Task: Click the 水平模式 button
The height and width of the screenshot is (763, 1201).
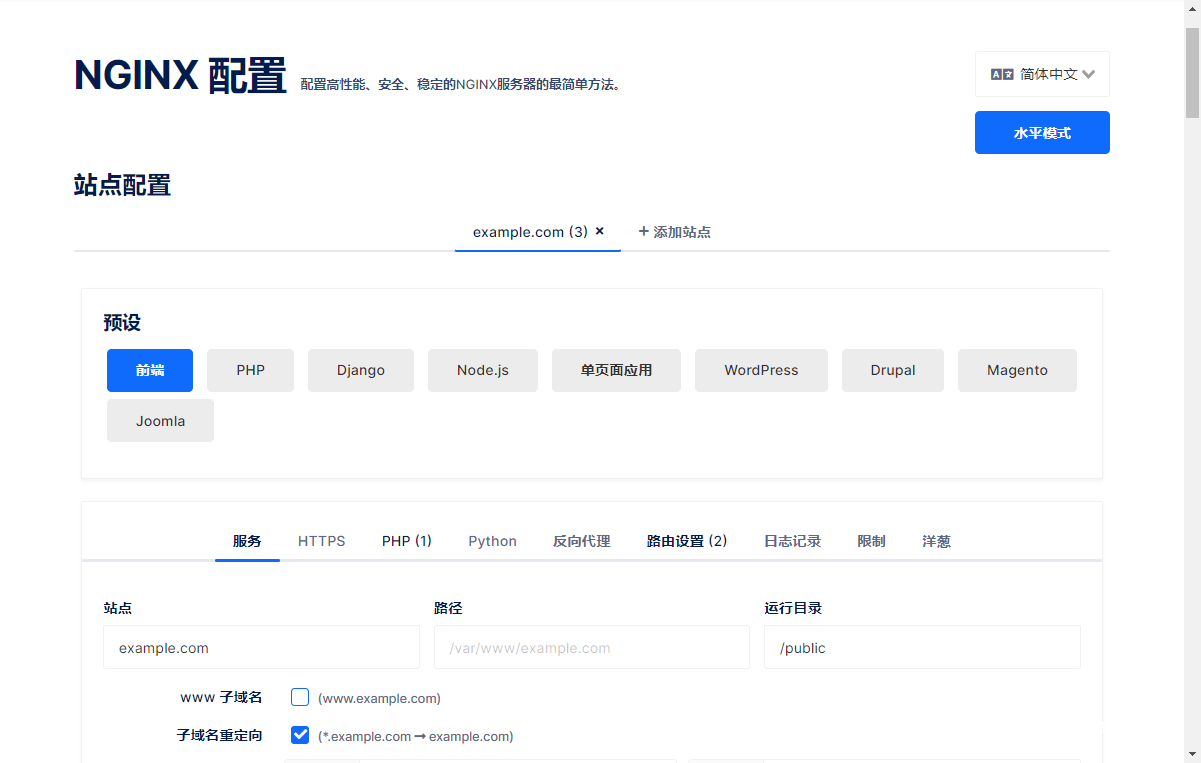Action: coord(1042,132)
